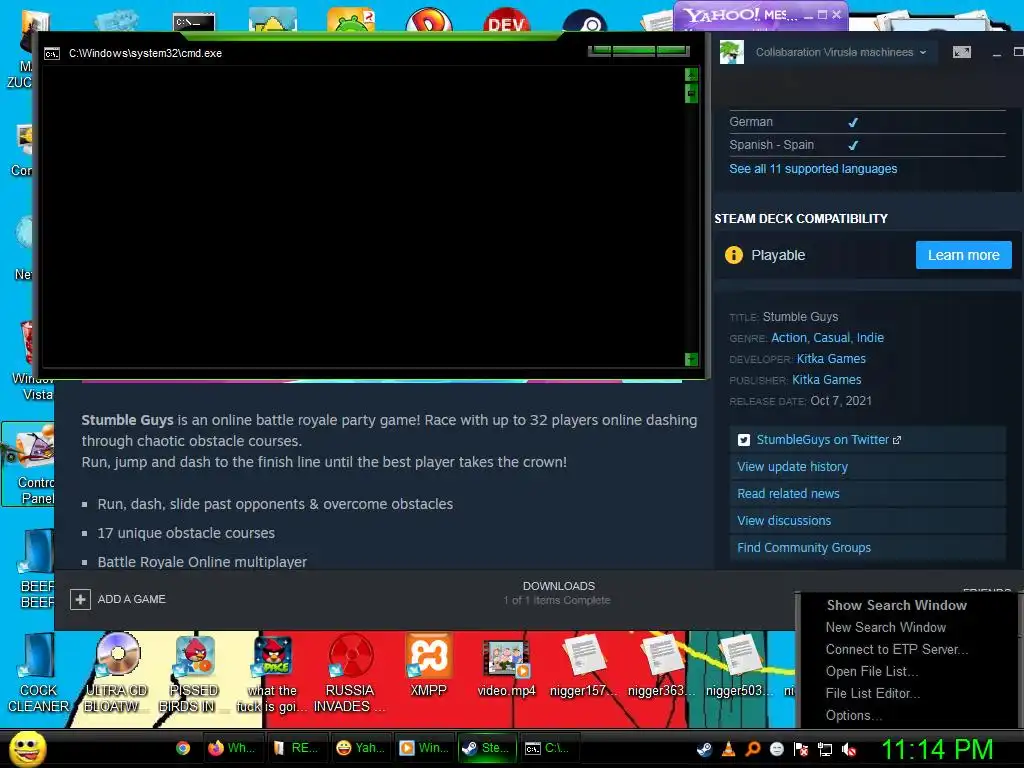Open the Kitka Games publisher link
Image resolution: width=1024 pixels, height=768 pixels.
click(826, 379)
